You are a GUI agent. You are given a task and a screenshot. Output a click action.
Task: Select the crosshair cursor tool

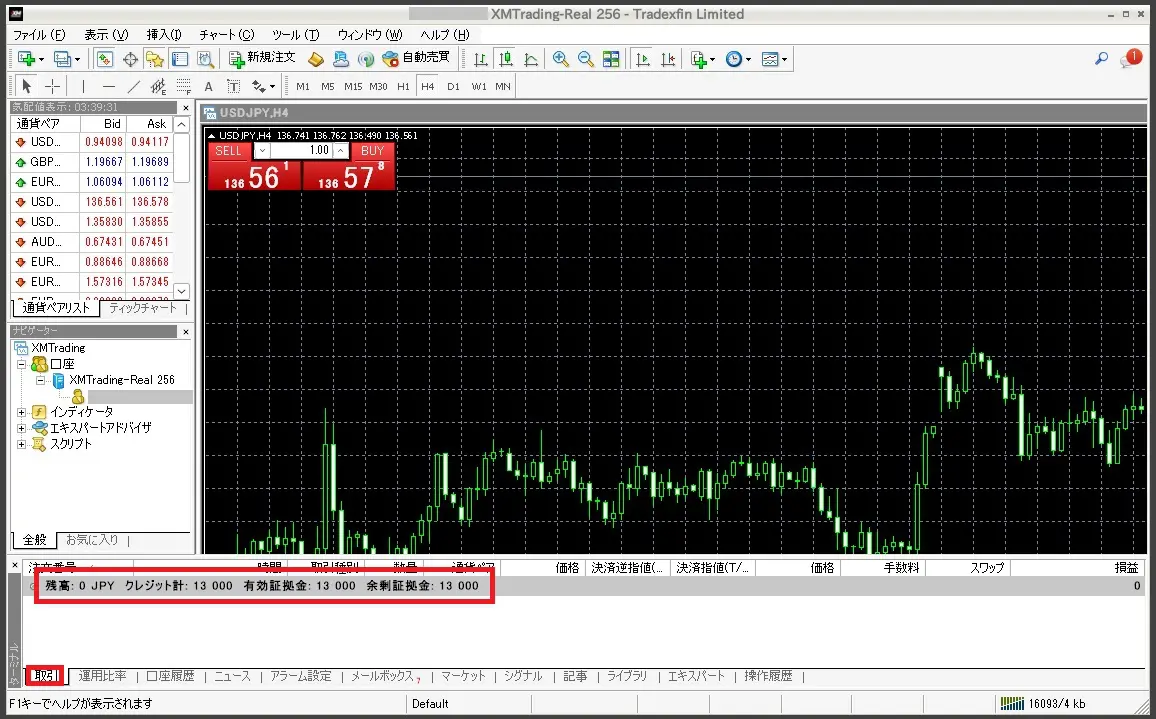click(53, 86)
